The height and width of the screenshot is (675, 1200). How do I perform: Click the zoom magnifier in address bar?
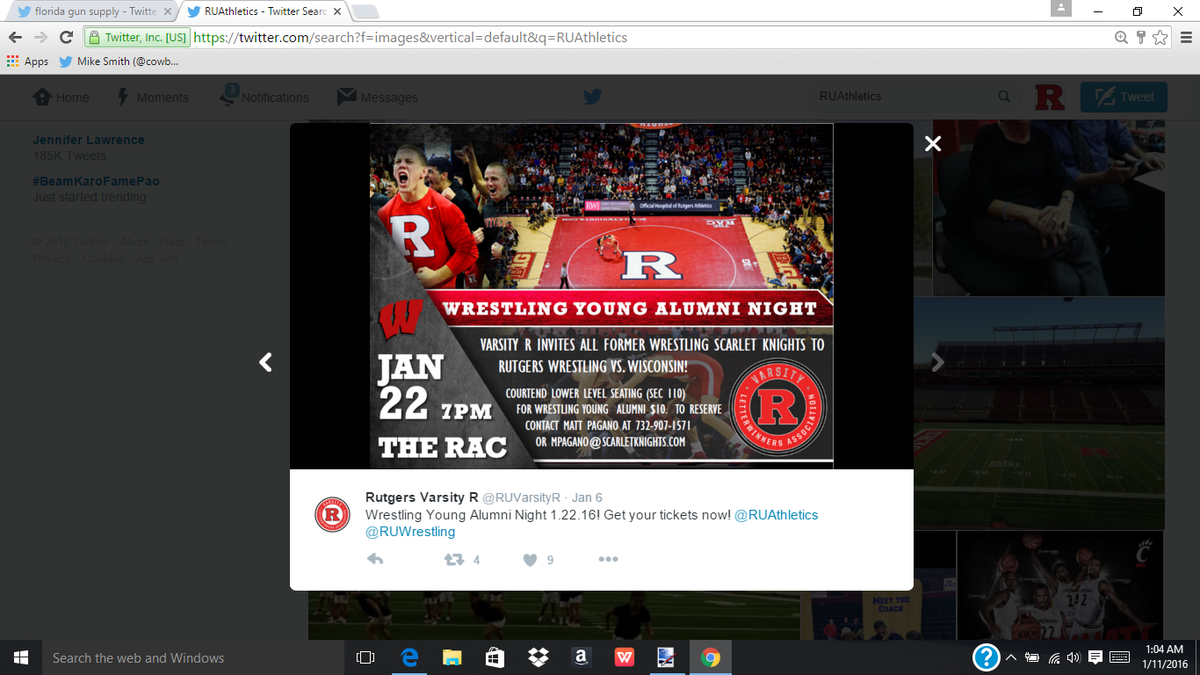1123,38
